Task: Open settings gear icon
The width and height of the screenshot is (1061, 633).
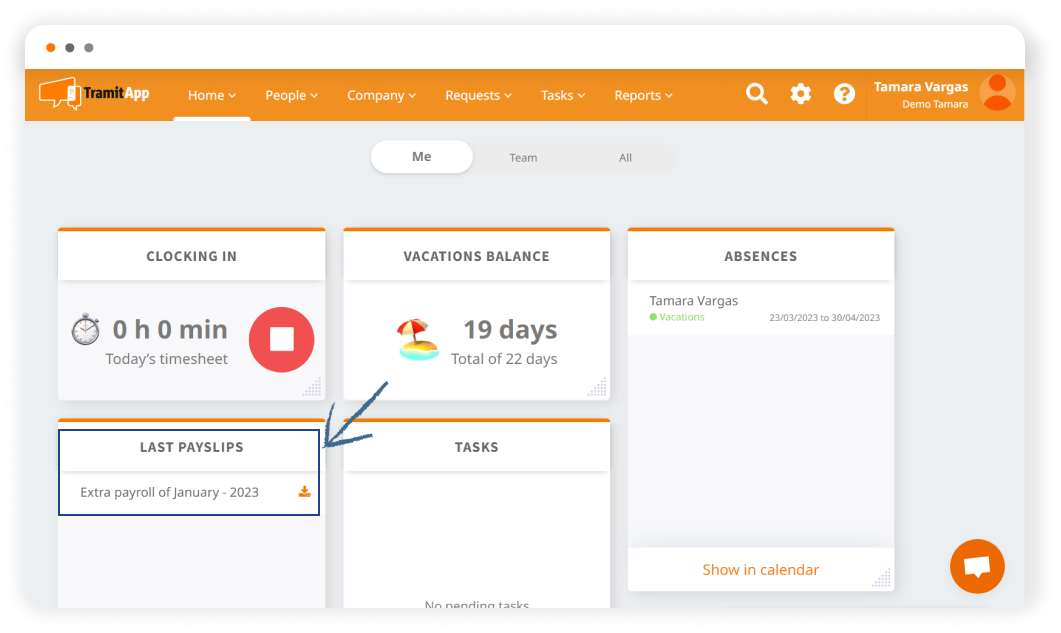Action: [801, 94]
